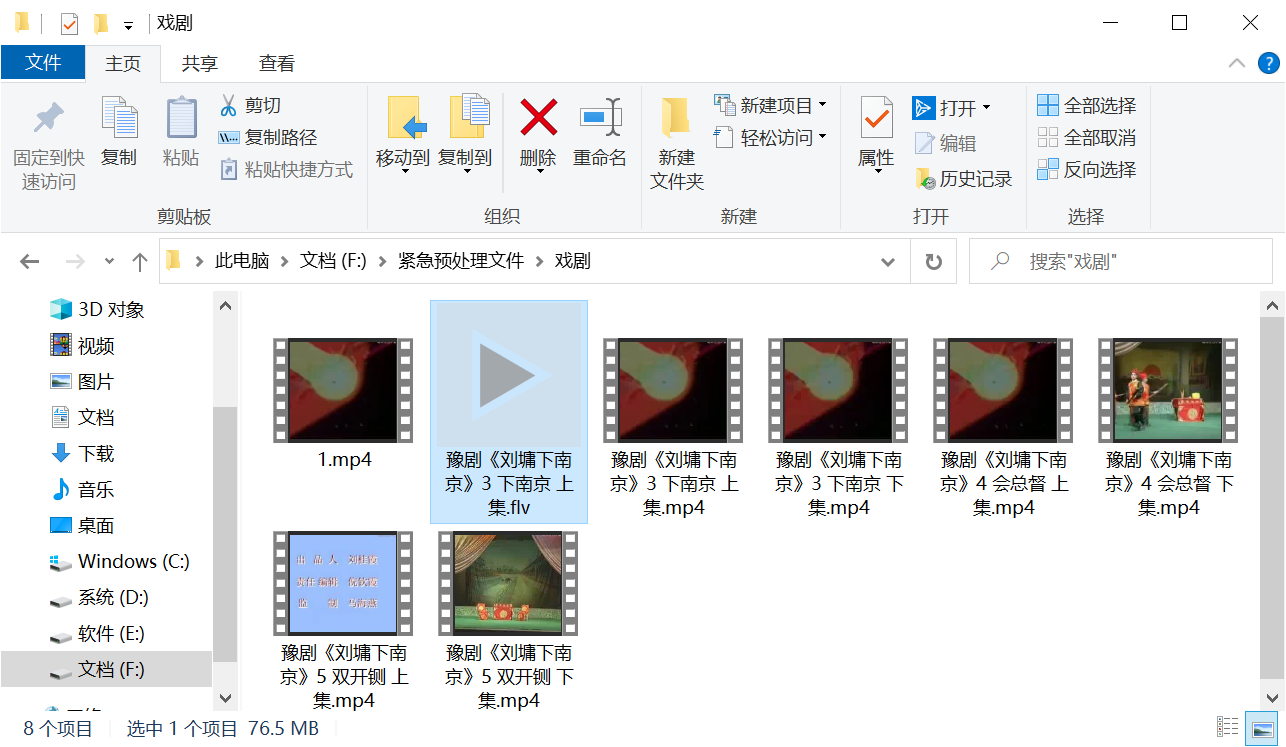Switch to details view in status bar

(1227, 728)
